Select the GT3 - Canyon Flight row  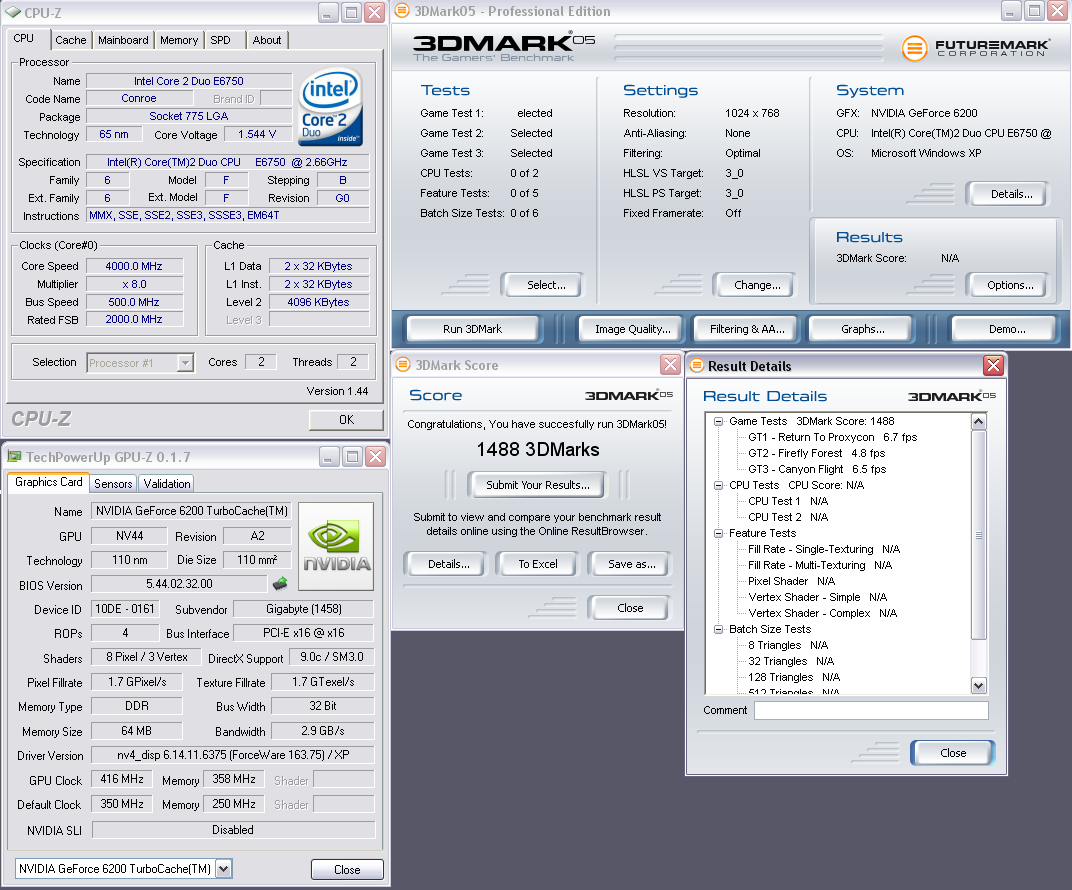tap(817, 469)
